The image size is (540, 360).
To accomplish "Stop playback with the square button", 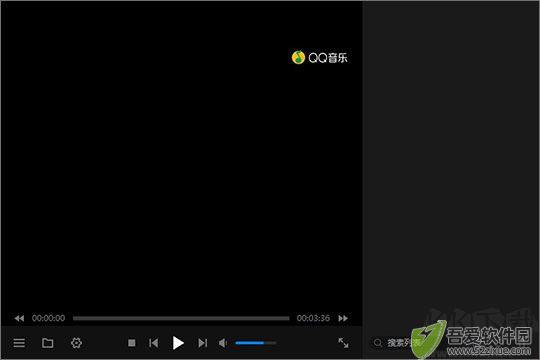I will click(132, 343).
